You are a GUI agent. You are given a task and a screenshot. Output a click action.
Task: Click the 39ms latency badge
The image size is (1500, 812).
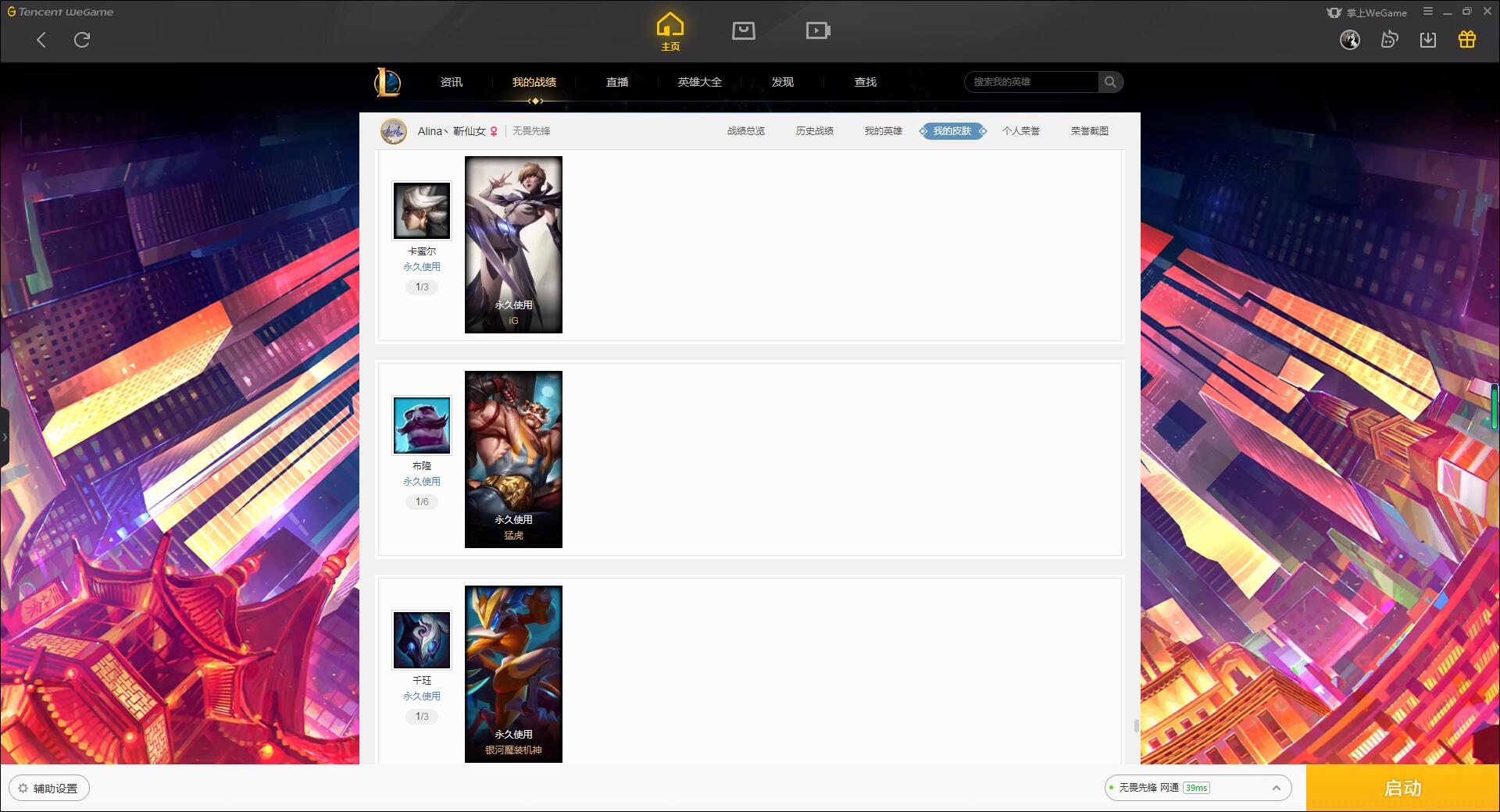(1196, 789)
